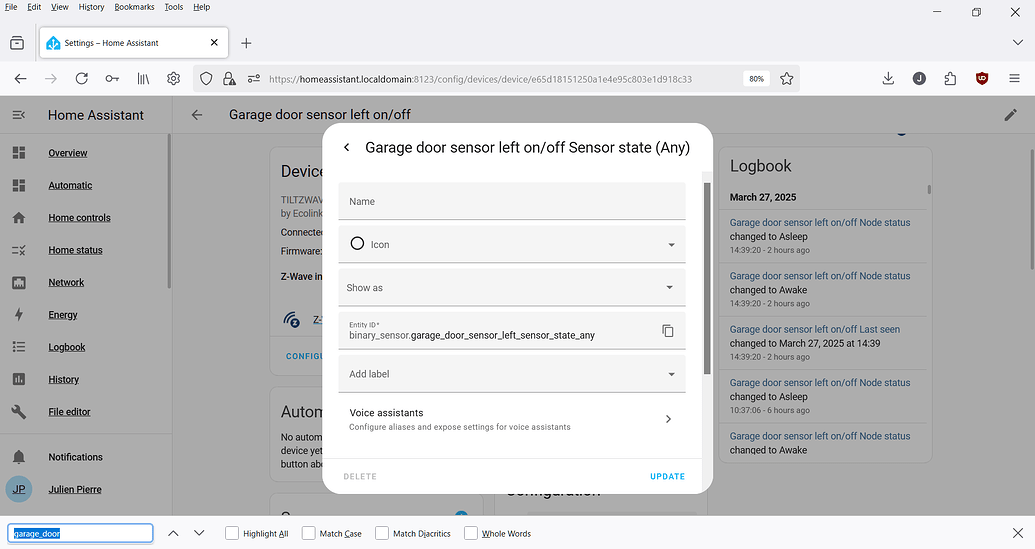Viewport: 1035px width, 549px height.
Task: Copy the Entity ID to clipboard
Action: pyautogui.click(x=668, y=331)
